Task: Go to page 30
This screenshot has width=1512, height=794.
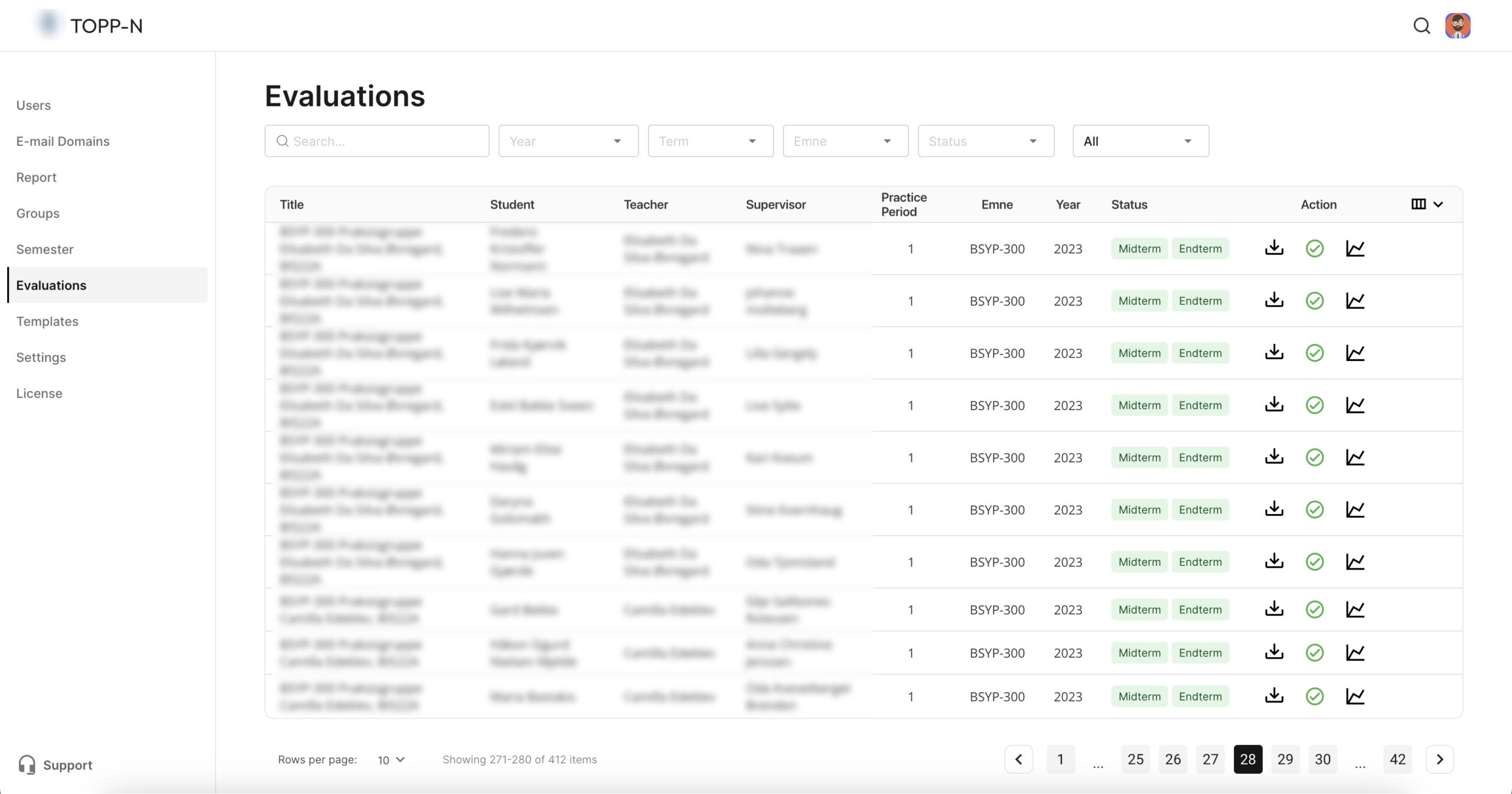Action: [x=1322, y=759]
